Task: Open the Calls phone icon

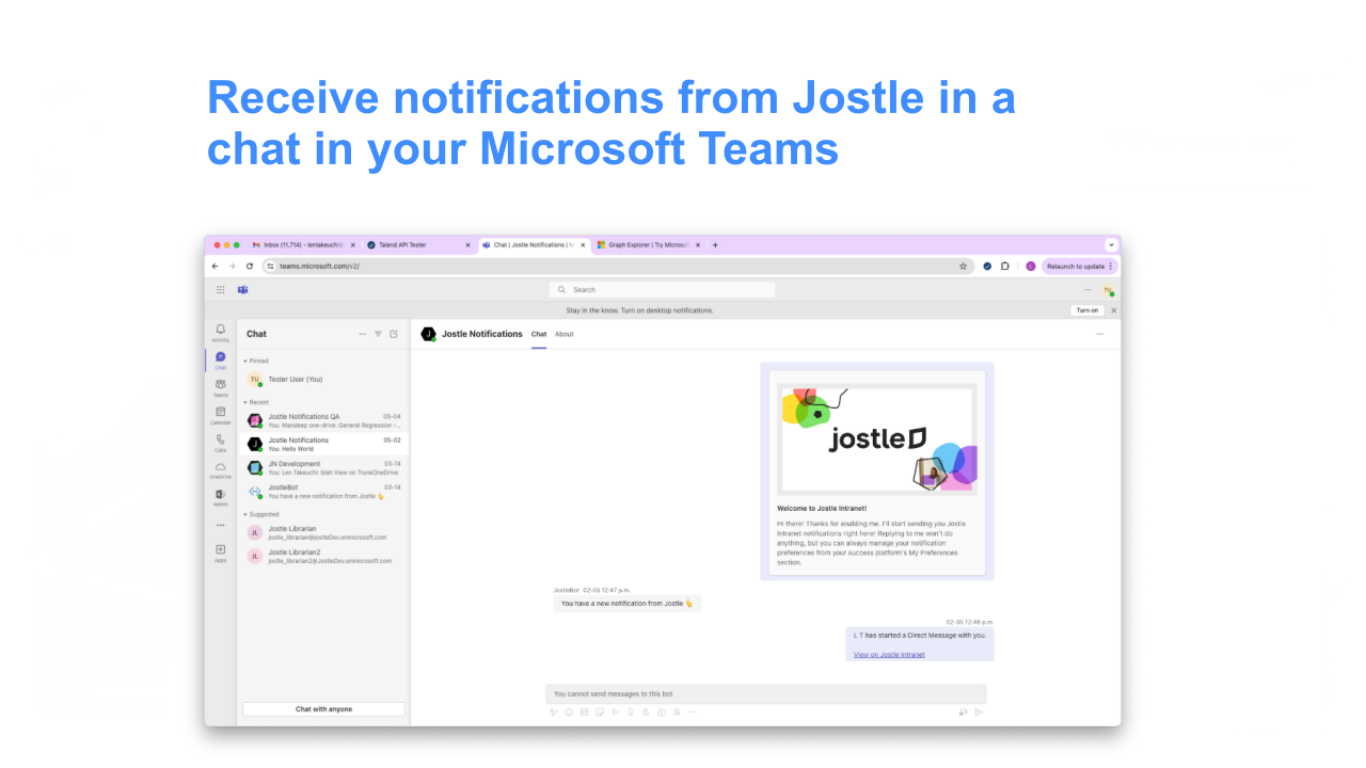Action: click(x=220, y=442)
